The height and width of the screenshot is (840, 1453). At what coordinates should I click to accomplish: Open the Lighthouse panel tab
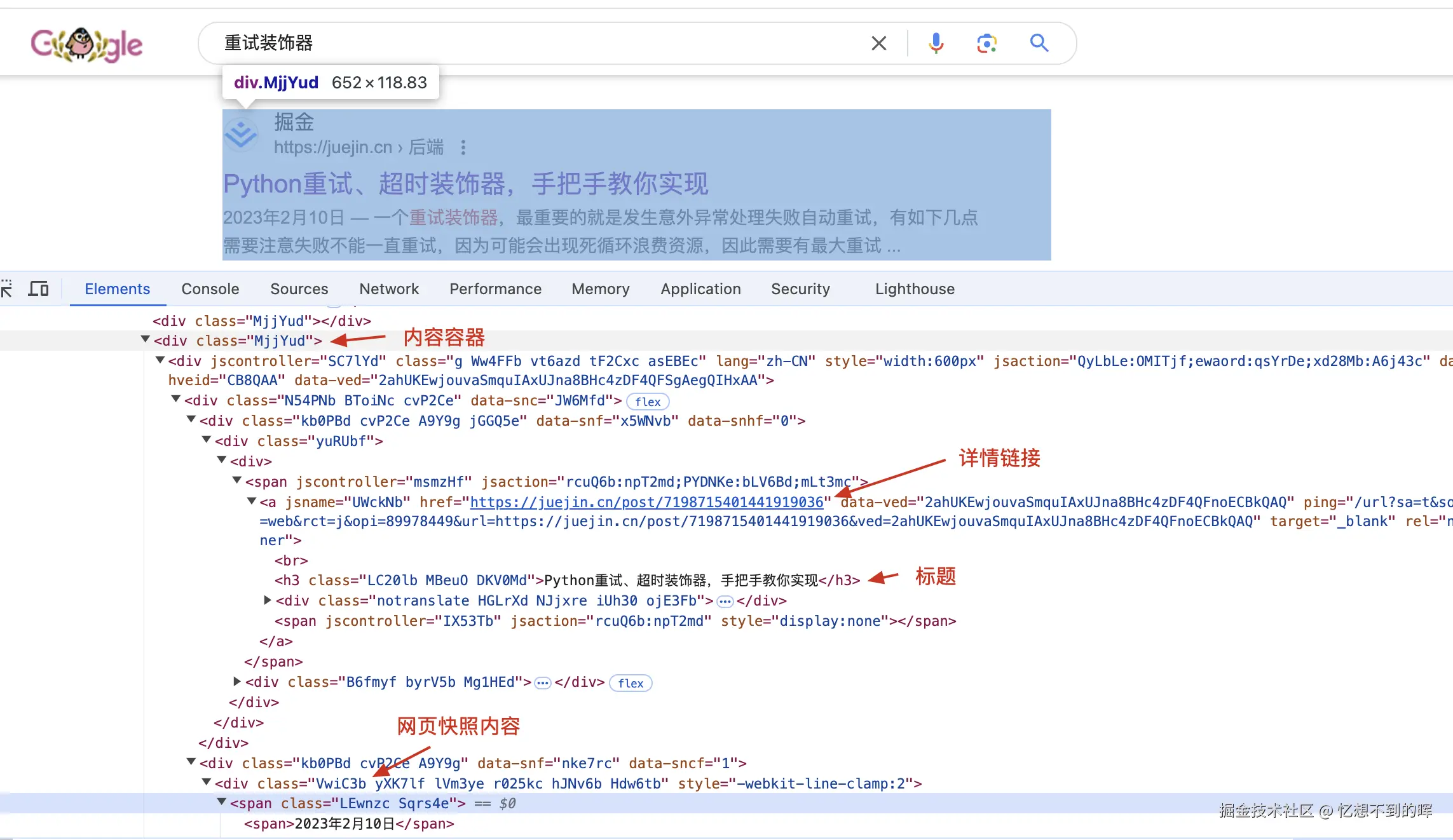coord(914,289)
